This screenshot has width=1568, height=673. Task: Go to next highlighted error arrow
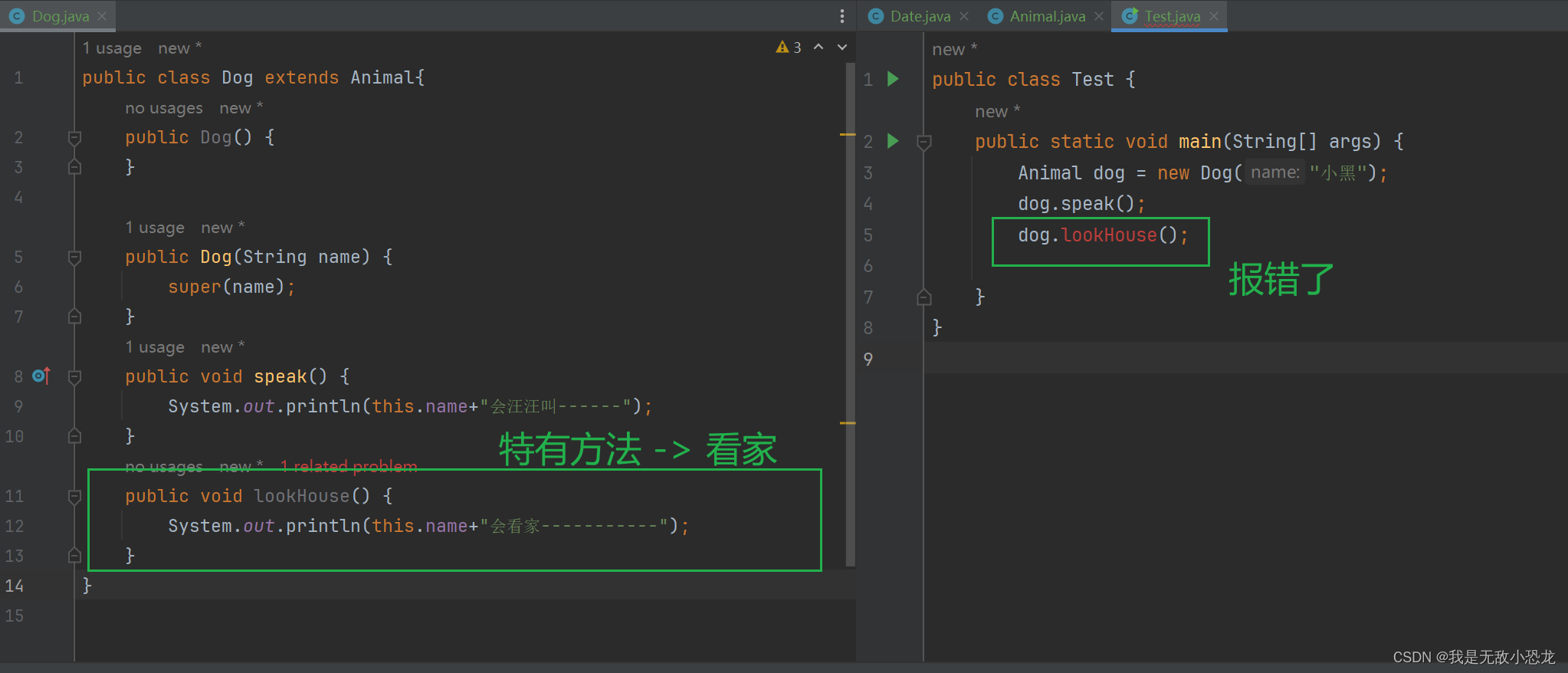click(842, 48)
